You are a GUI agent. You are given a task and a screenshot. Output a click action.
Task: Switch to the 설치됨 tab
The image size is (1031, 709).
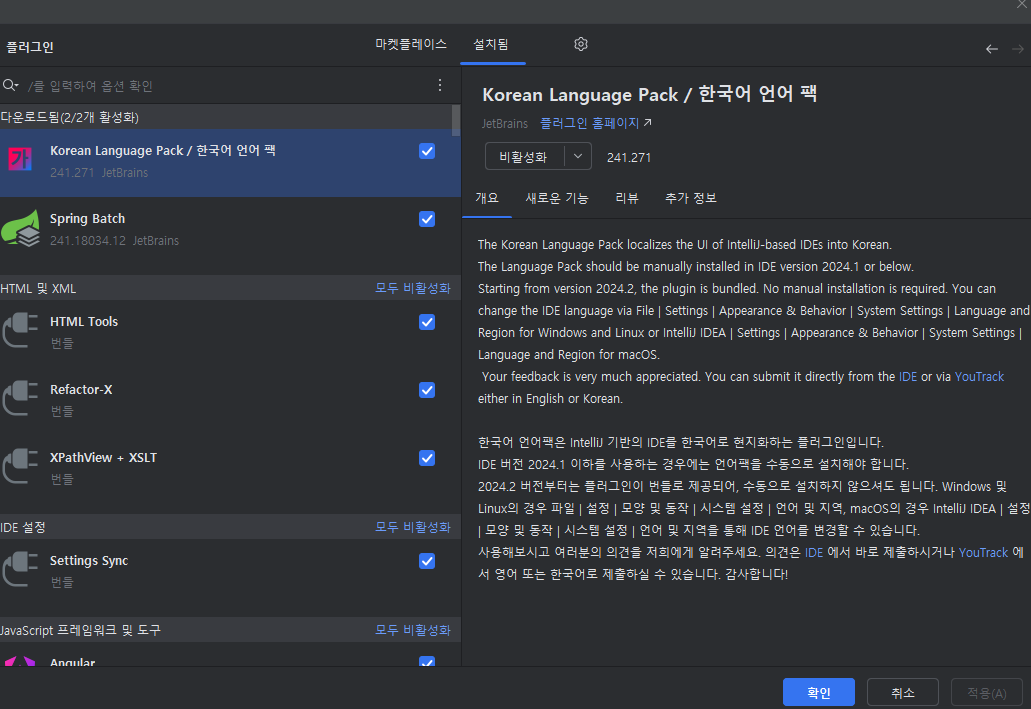pyautogui.click(x=491, y=44)
